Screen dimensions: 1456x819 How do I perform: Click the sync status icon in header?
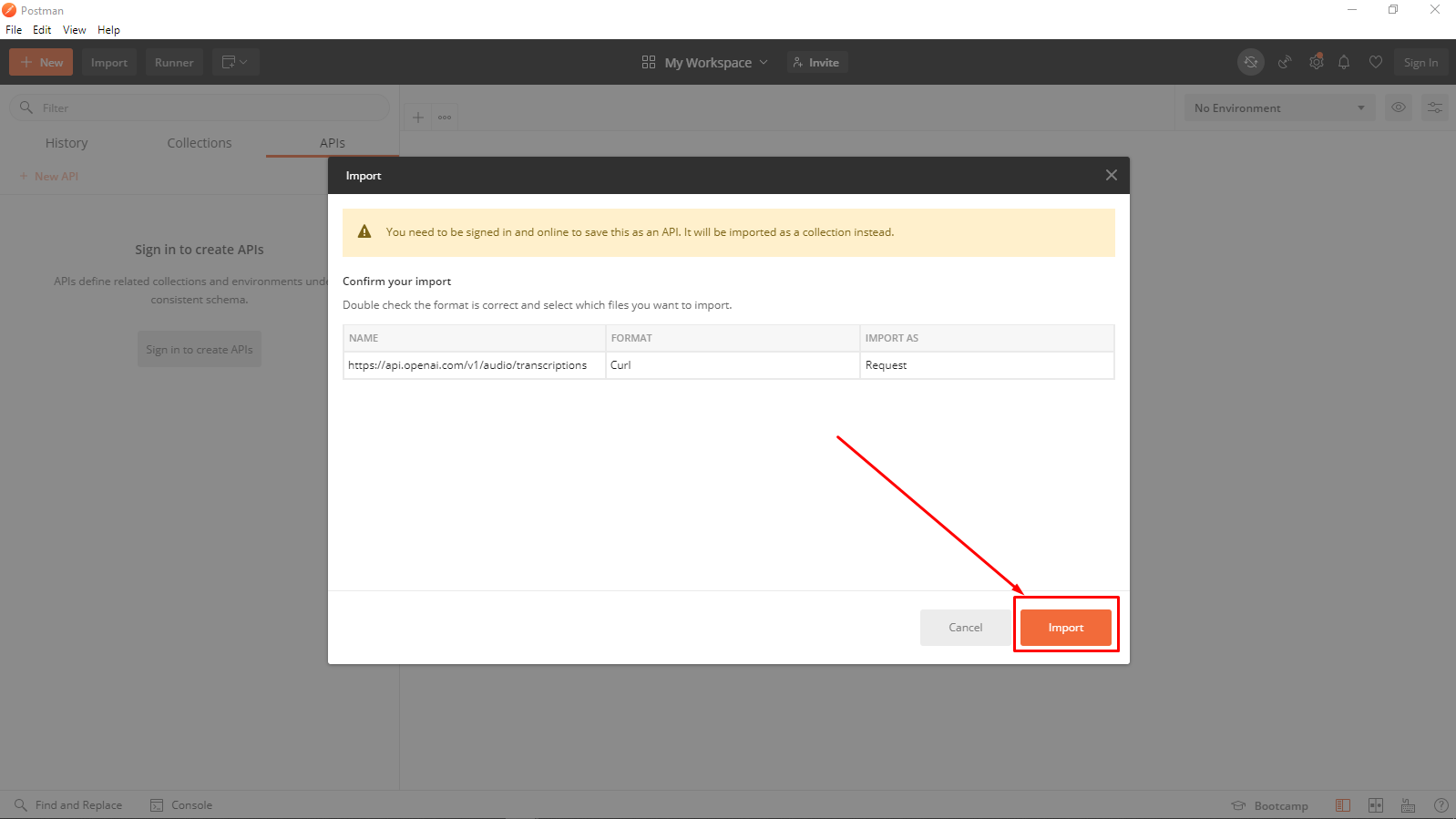[x=1251, y=62]
